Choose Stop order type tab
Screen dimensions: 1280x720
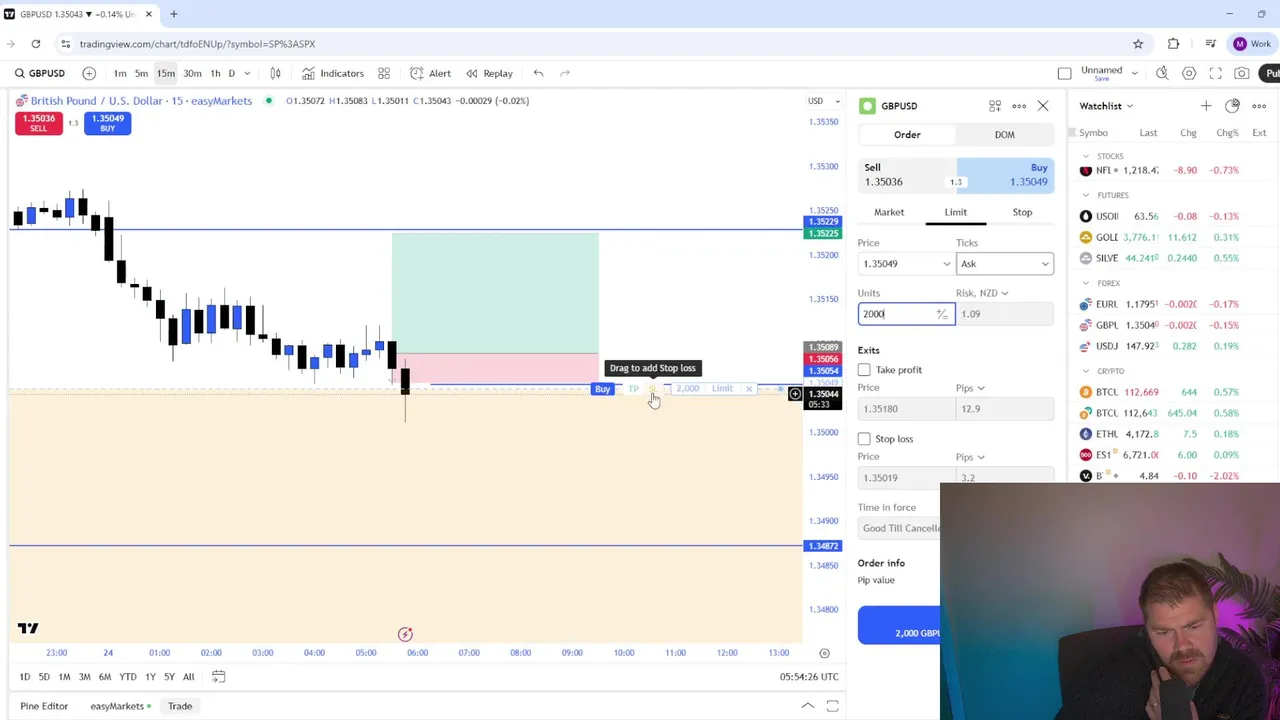[1022, 212]
